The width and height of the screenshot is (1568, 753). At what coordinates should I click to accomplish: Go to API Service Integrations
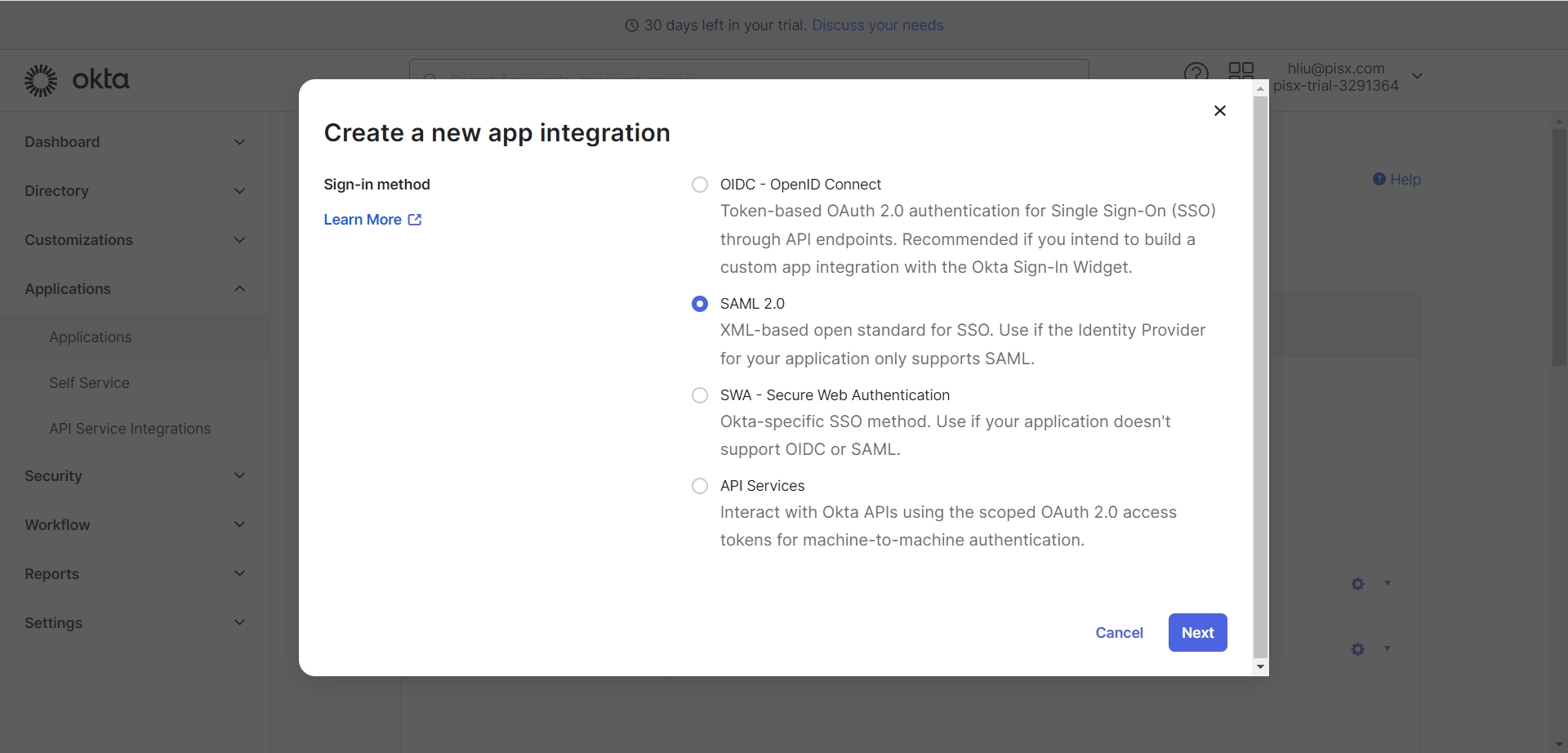click(x=130, y=429)
